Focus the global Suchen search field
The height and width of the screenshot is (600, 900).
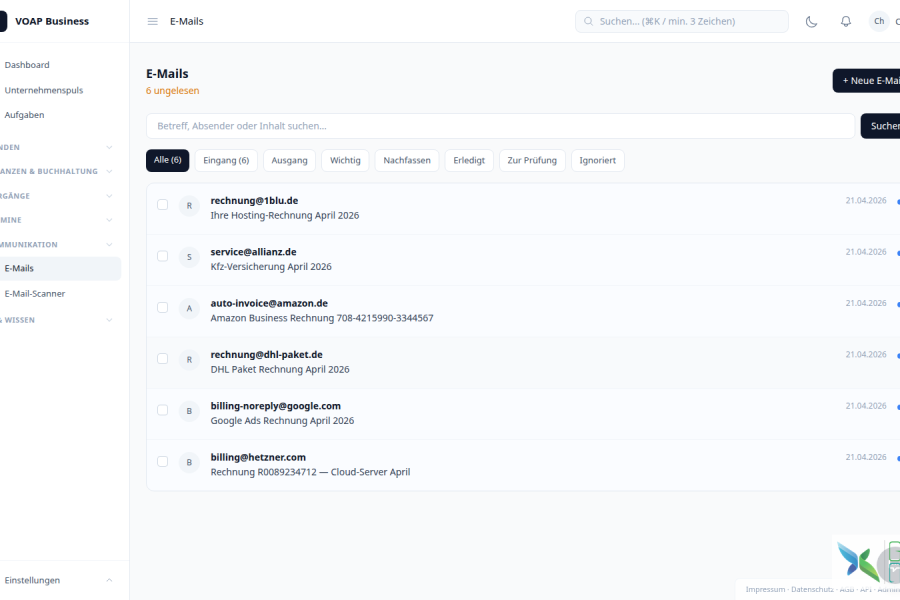pos(682,21)
